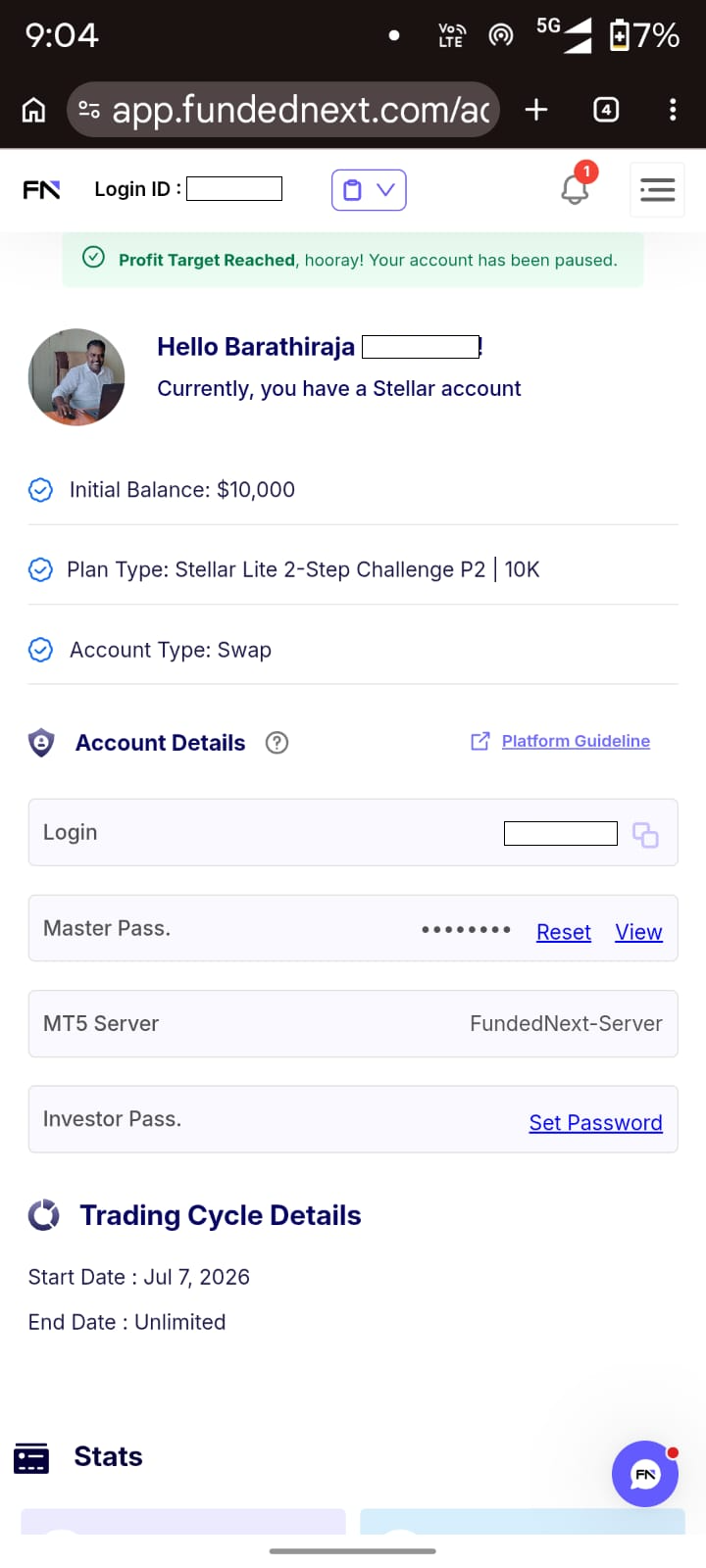Show open tabs counter
The image size is (706, 1568).
click(x=606, y=110)
